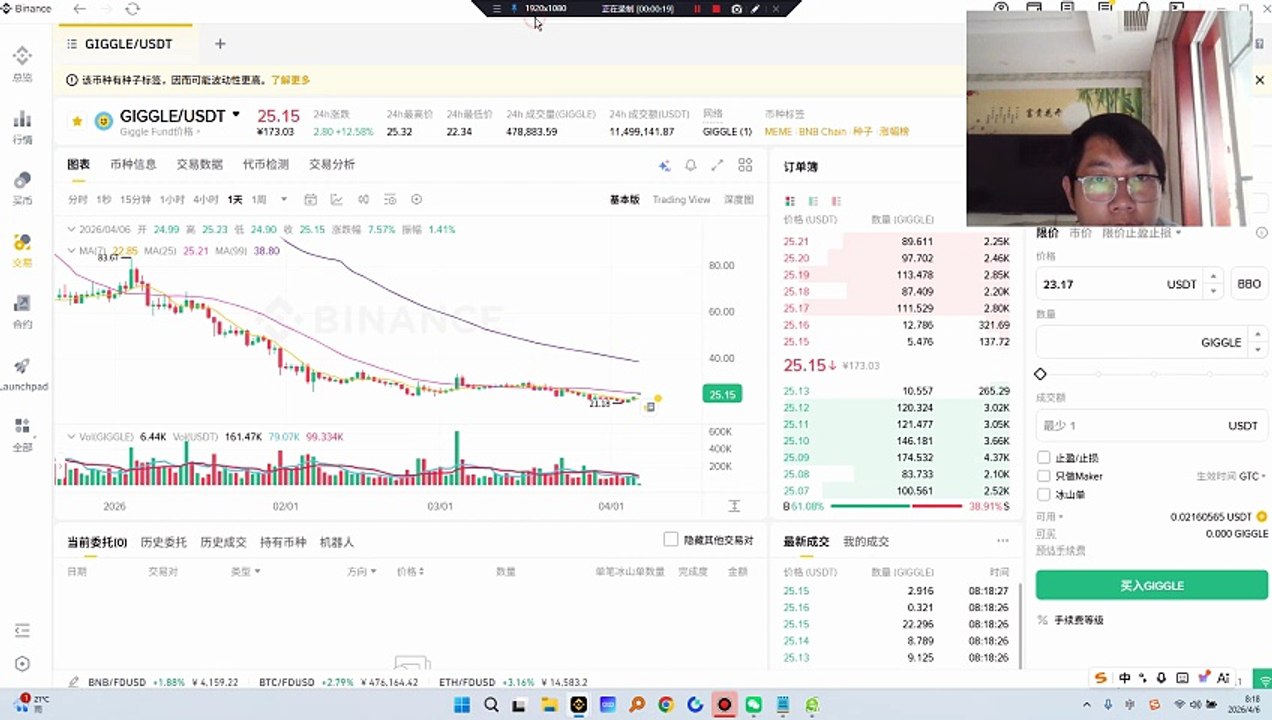Click the chart type line icon
Viewport: 1272px width, 720px height.
pyautogui.click(x=337, y=199)
